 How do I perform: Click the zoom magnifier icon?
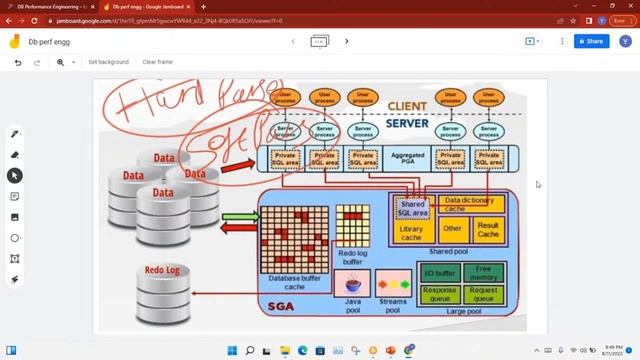(60, 62)
